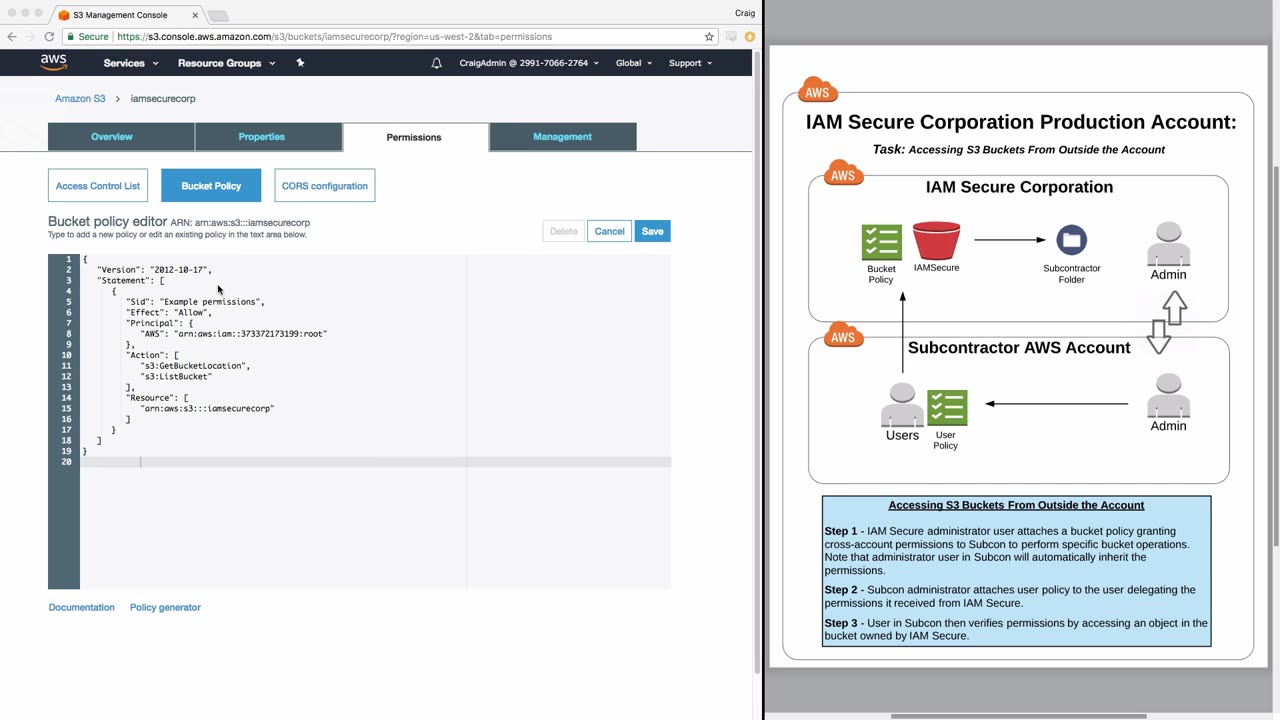Viewport: 1280px width, 720px height.
Task: Open Access Control List settings
Action: click(x=98, y=186)
